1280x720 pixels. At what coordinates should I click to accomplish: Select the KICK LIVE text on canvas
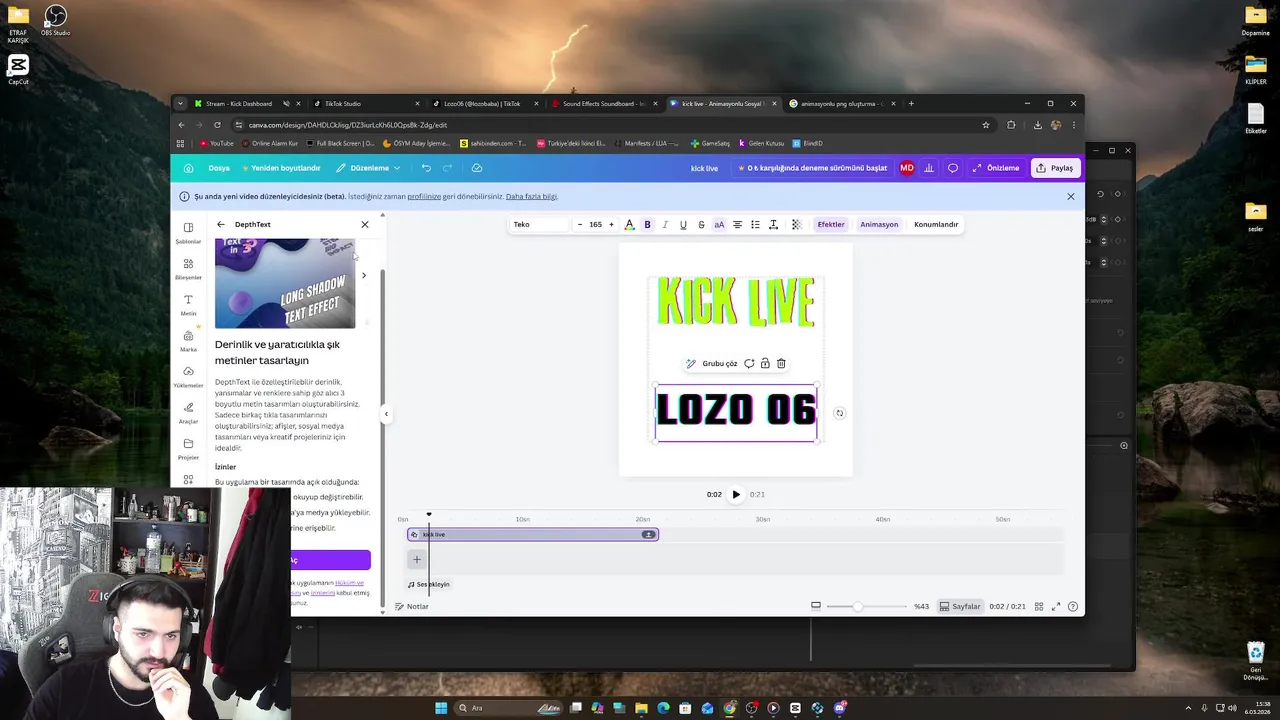(736, 302)
